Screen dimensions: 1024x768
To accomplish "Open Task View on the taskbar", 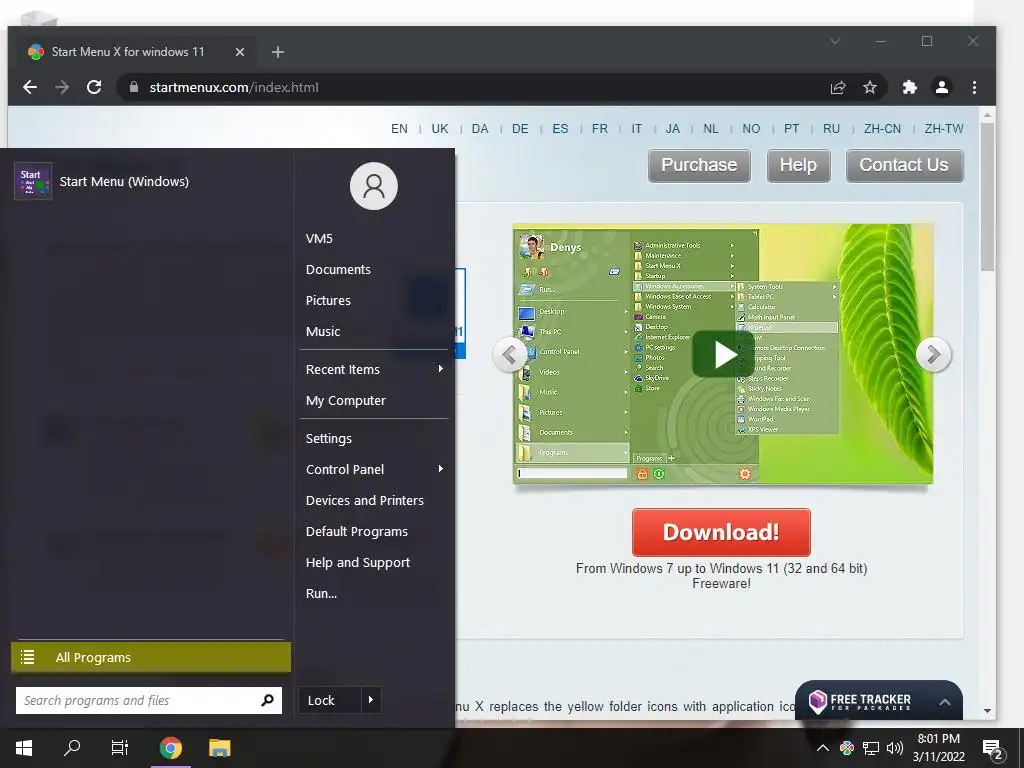I will pyautogui.click(x=120, y=748).
